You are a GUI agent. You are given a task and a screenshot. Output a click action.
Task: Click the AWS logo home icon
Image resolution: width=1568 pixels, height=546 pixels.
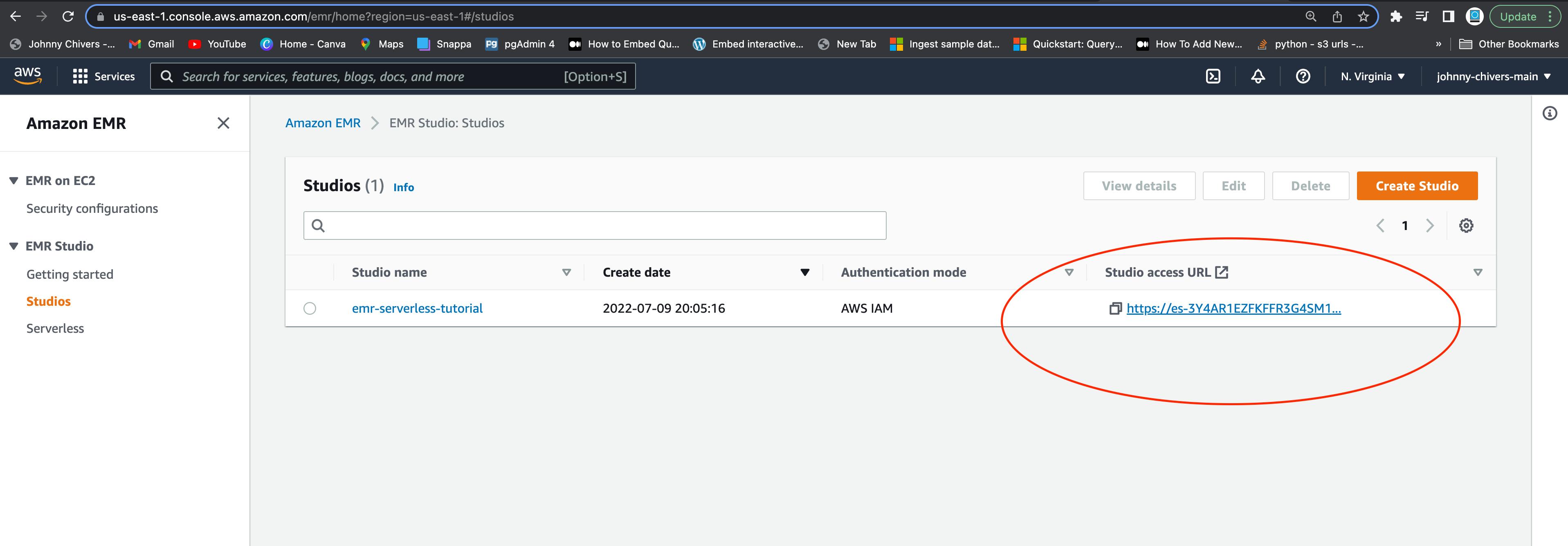click(27, 76)
